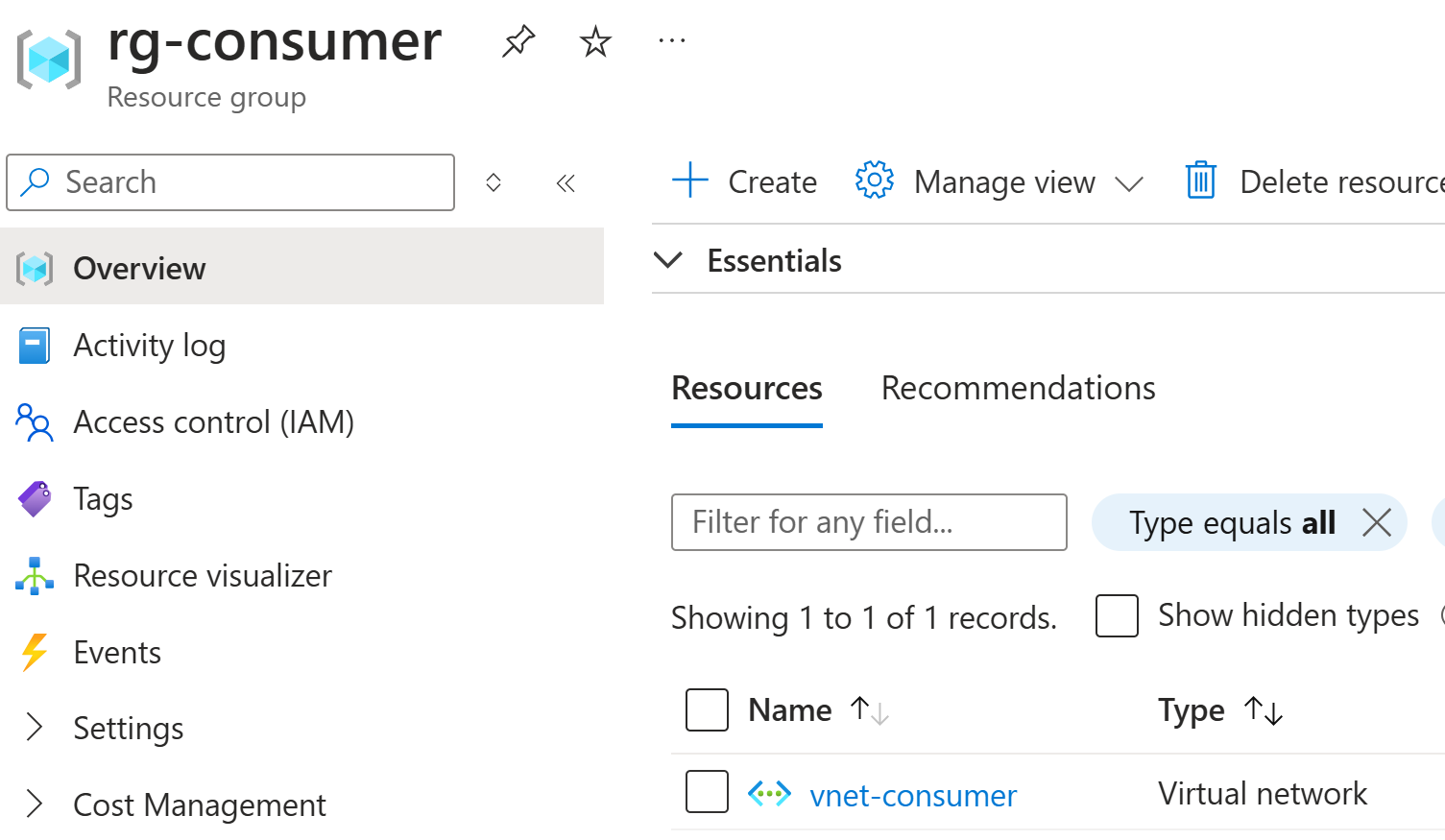Viewport: 1445px width, 840px height.
Task: Click the Create button
Action: pyautogui.click(x=744, y=181)
